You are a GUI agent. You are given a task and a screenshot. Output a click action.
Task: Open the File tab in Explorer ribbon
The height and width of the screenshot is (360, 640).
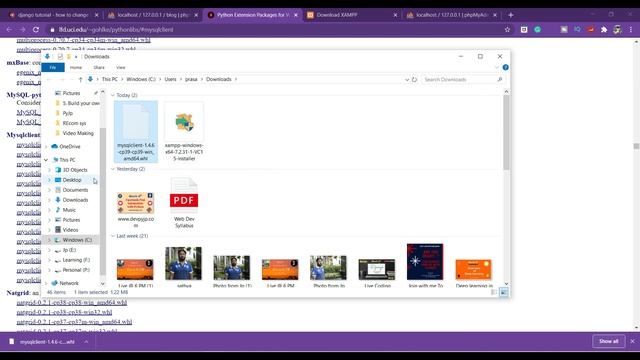pyautogui.click(x=53, y=67)
